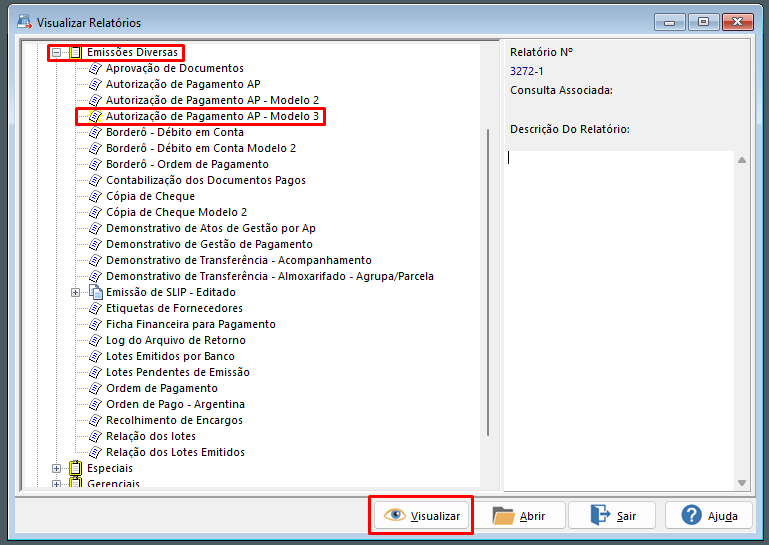769x545 pixels.
Task: Open help with the Ajuda button
Action: point(709,516)
